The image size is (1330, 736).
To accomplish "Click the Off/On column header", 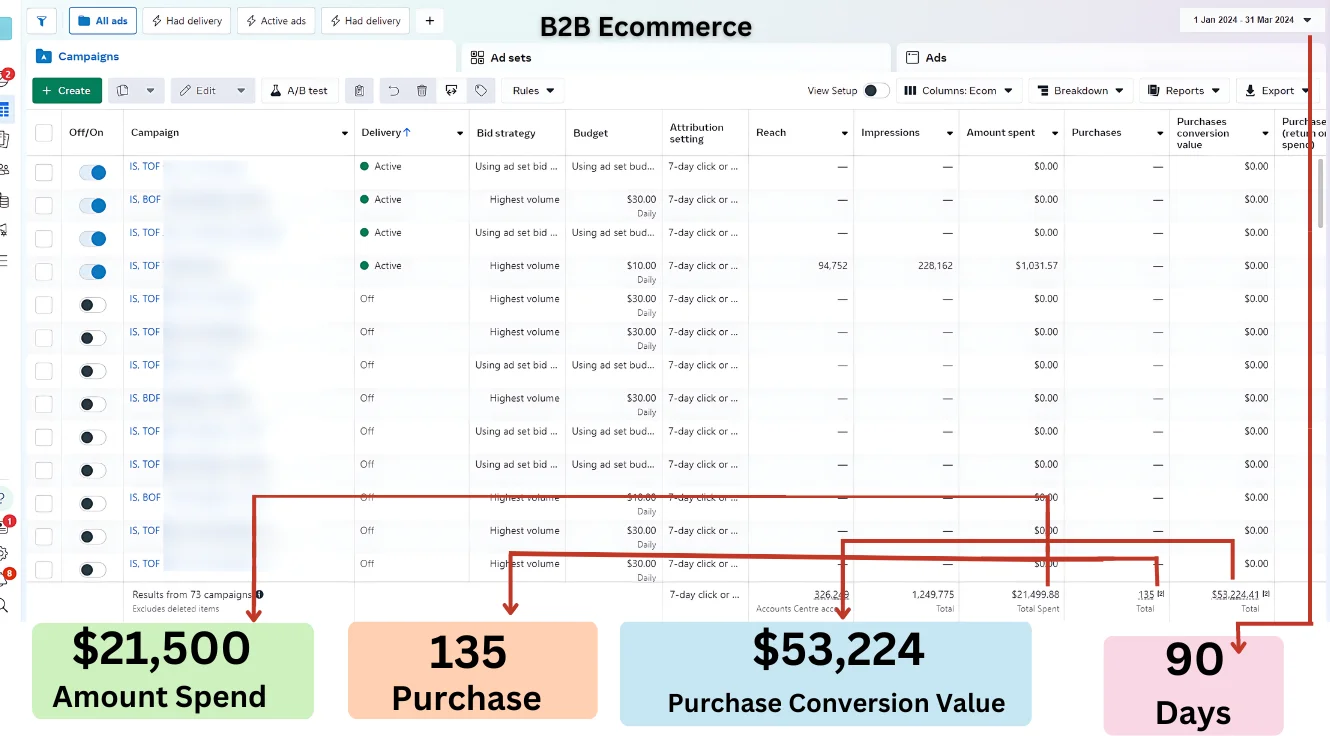I will [86, 133].
